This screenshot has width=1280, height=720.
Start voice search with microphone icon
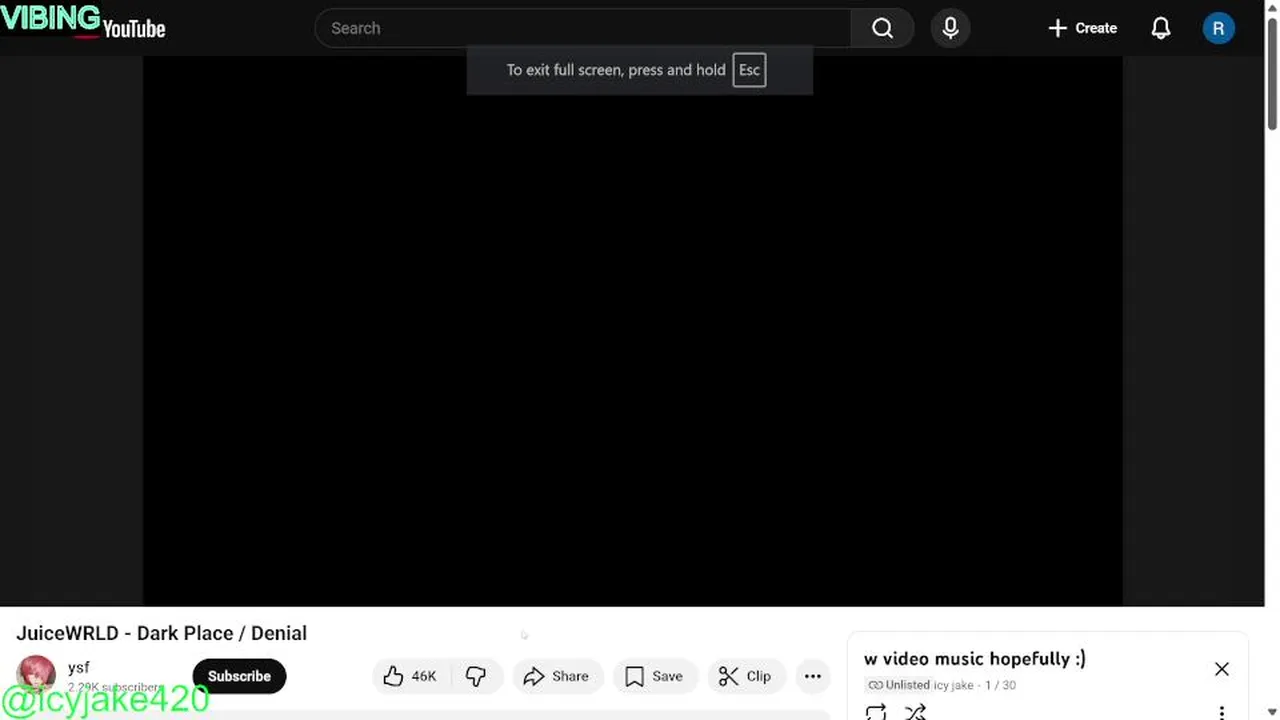[950, 28]
